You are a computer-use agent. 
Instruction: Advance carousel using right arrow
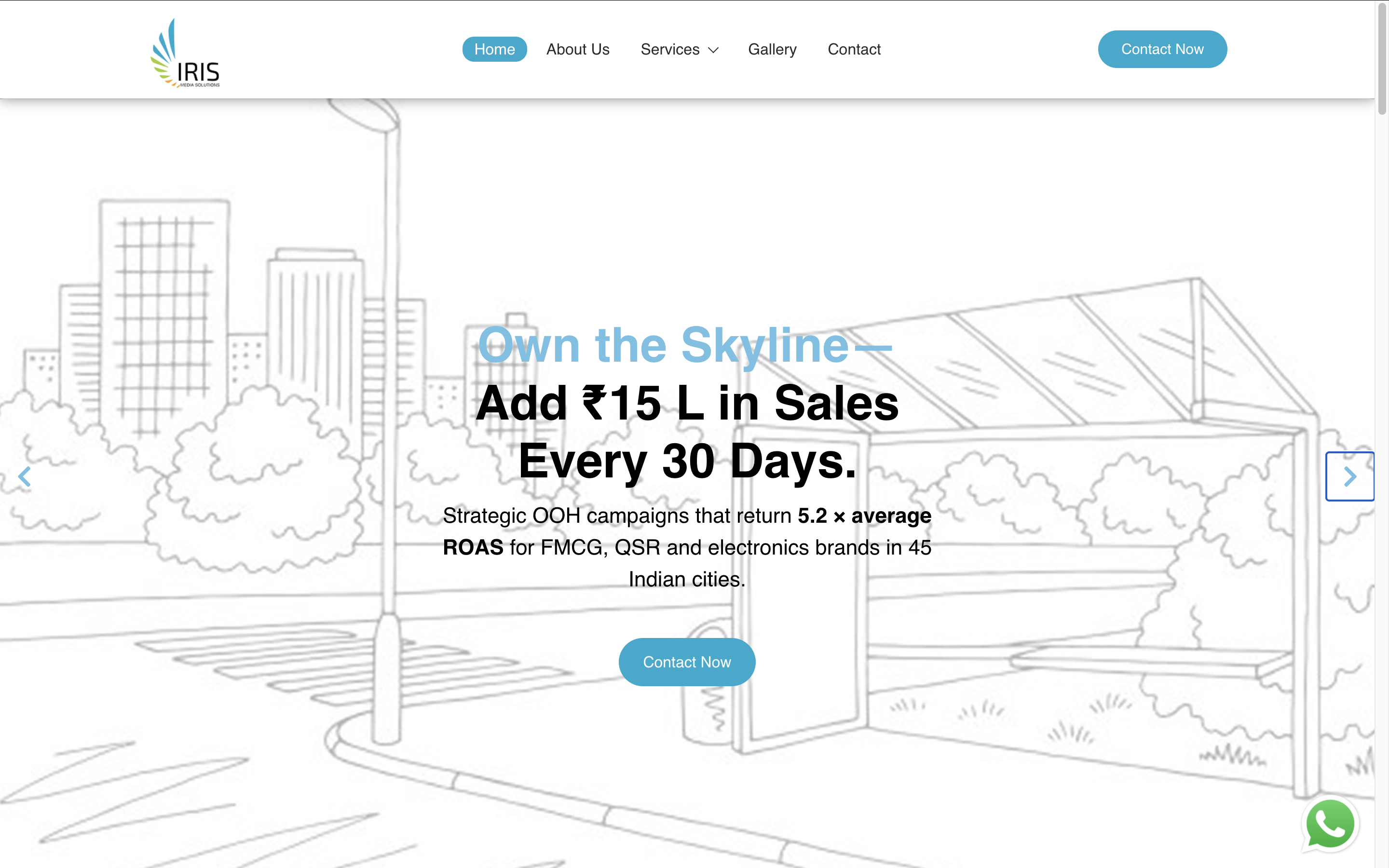tap(1349, 476)
